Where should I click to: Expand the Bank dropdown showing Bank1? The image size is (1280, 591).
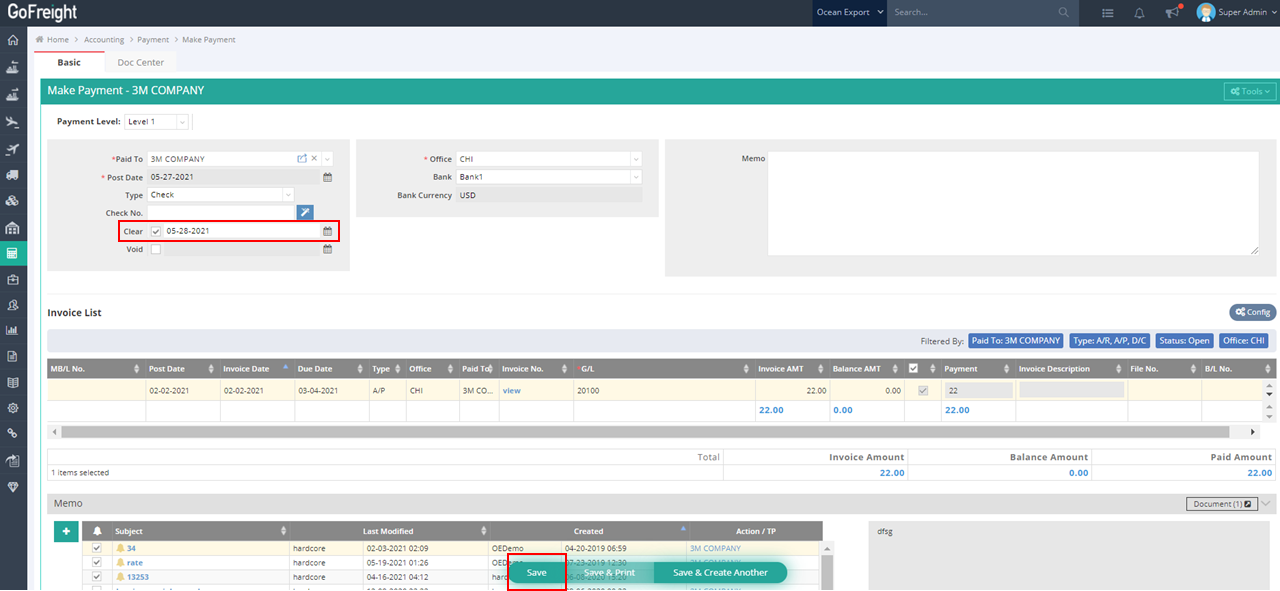pyautogui.click(x=549, y=177)
